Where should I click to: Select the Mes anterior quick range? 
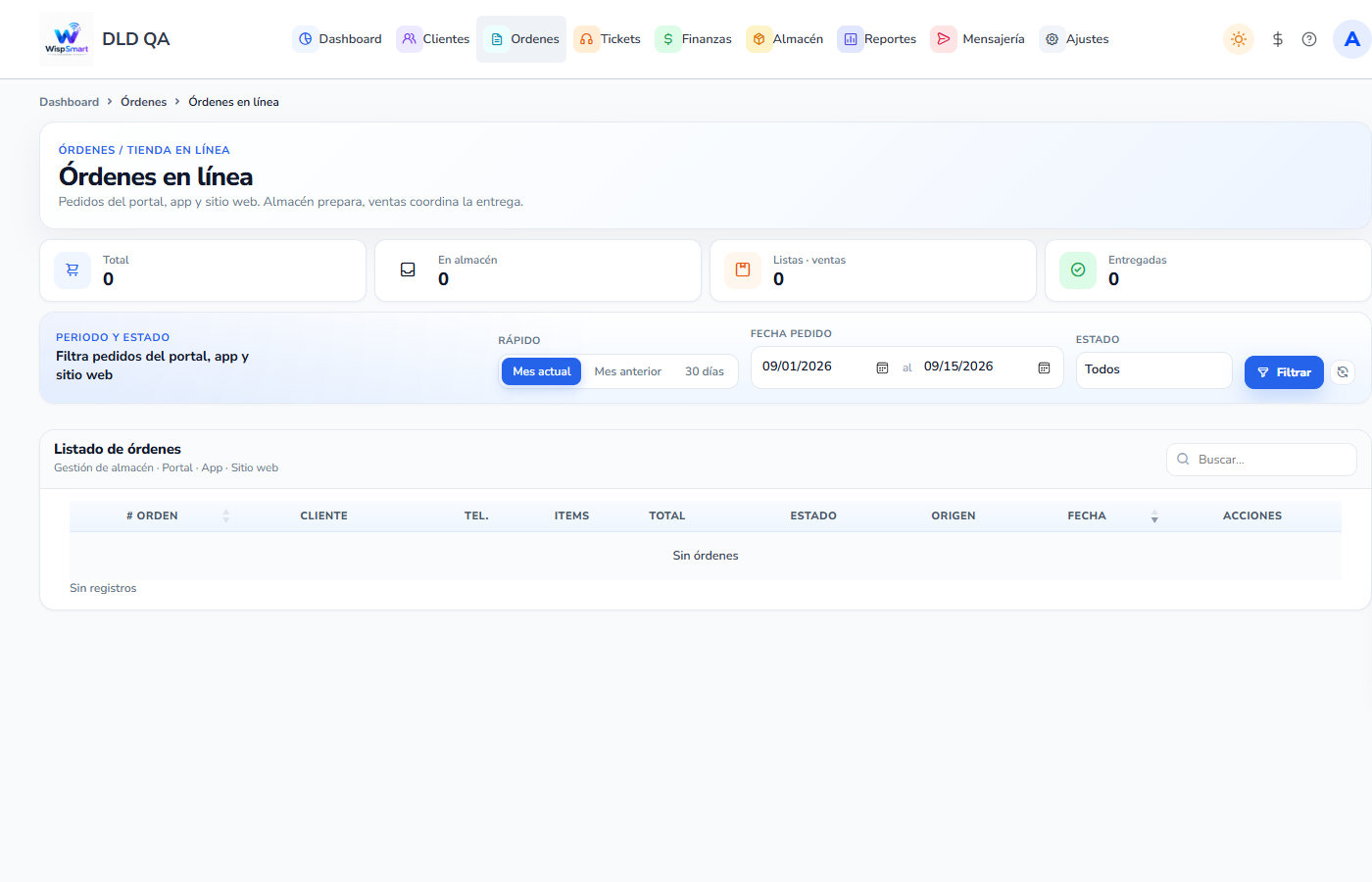(x=628, y=371)
